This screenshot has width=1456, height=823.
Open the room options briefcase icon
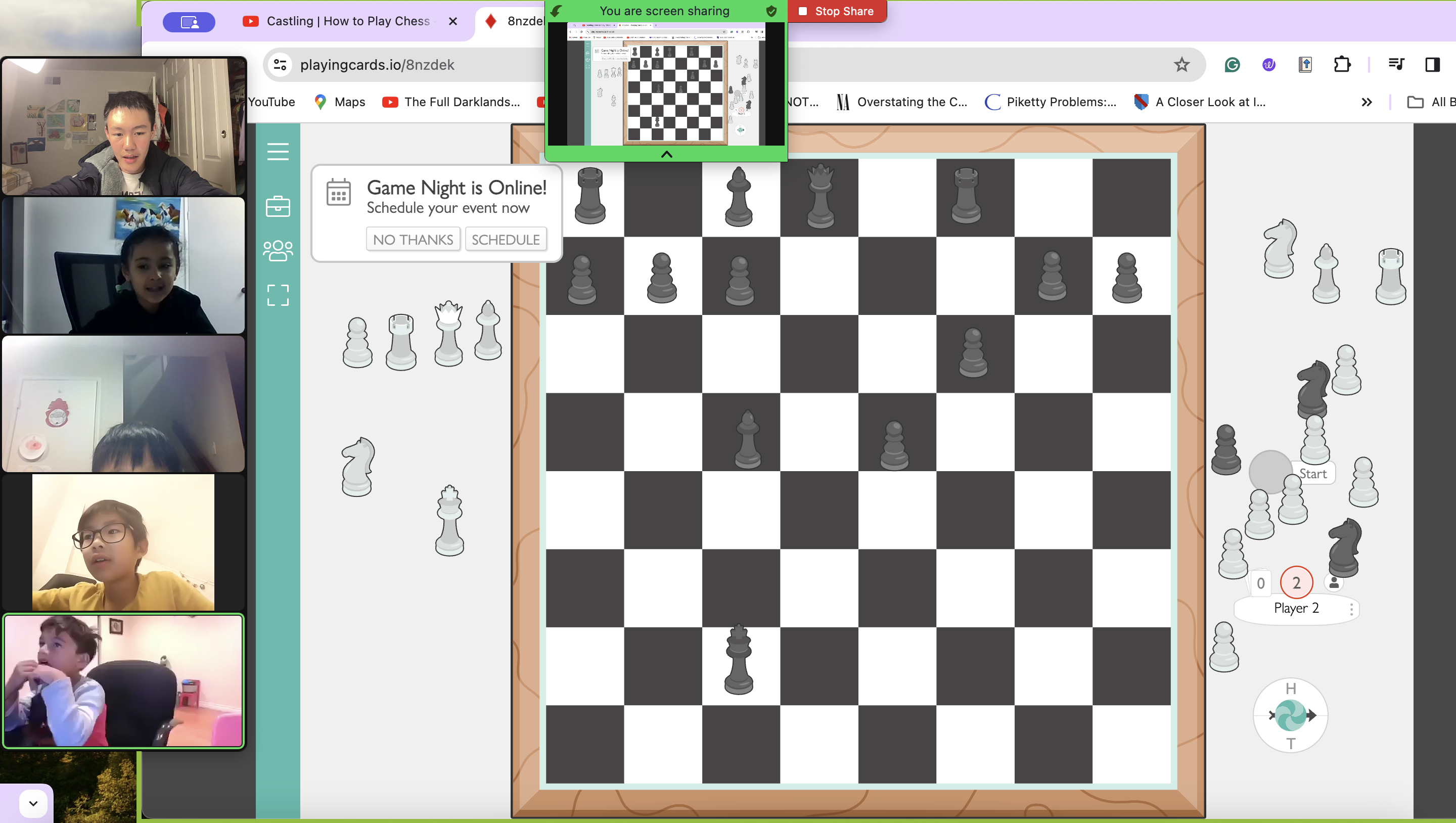pyautogui.click(x=278, y=206)
